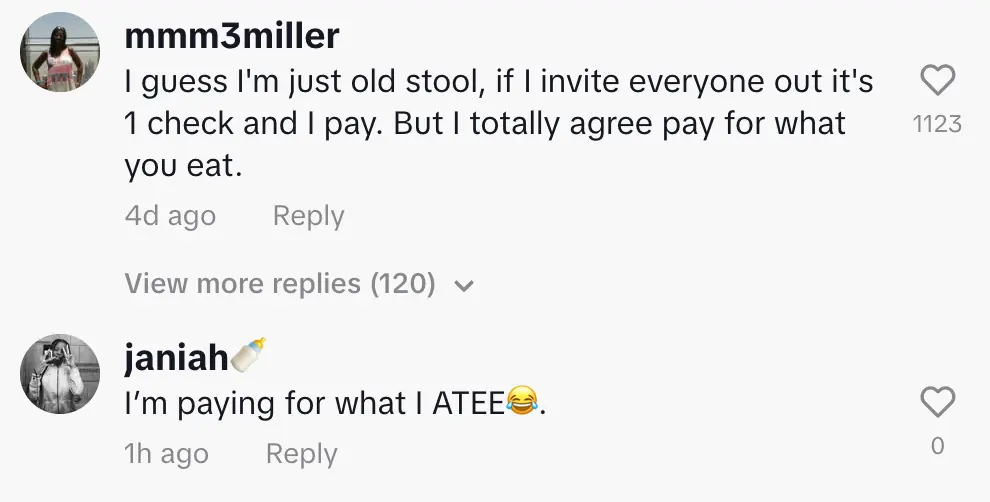
Task: Reply to mmm3miller's comment
Action: point(308,216)
